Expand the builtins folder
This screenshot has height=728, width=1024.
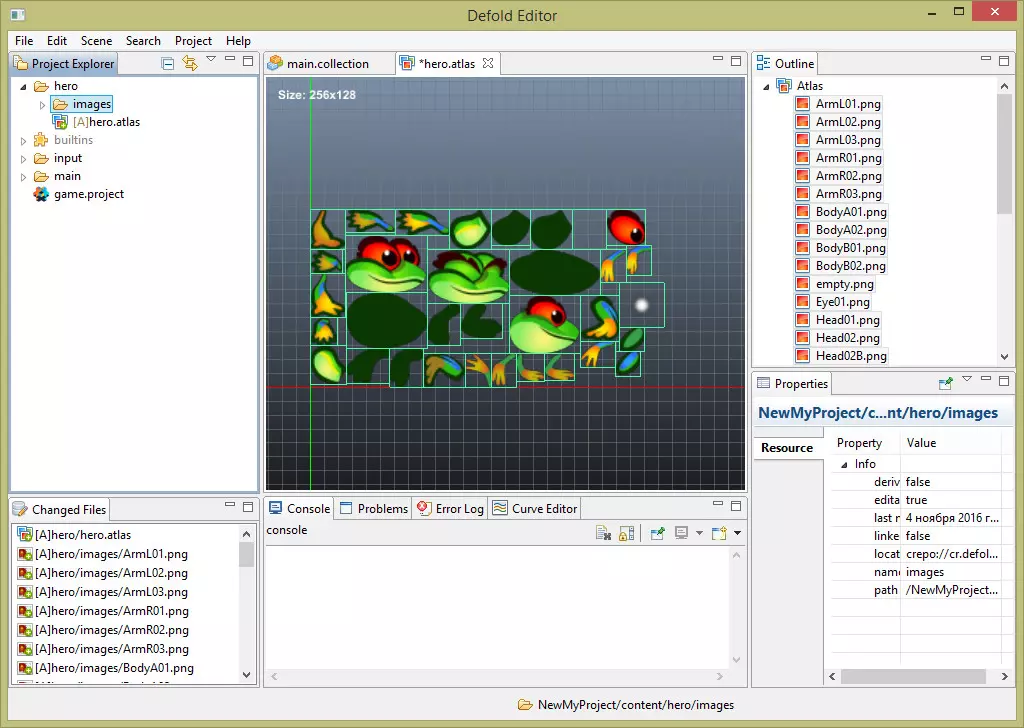click(x=24, y=141)
